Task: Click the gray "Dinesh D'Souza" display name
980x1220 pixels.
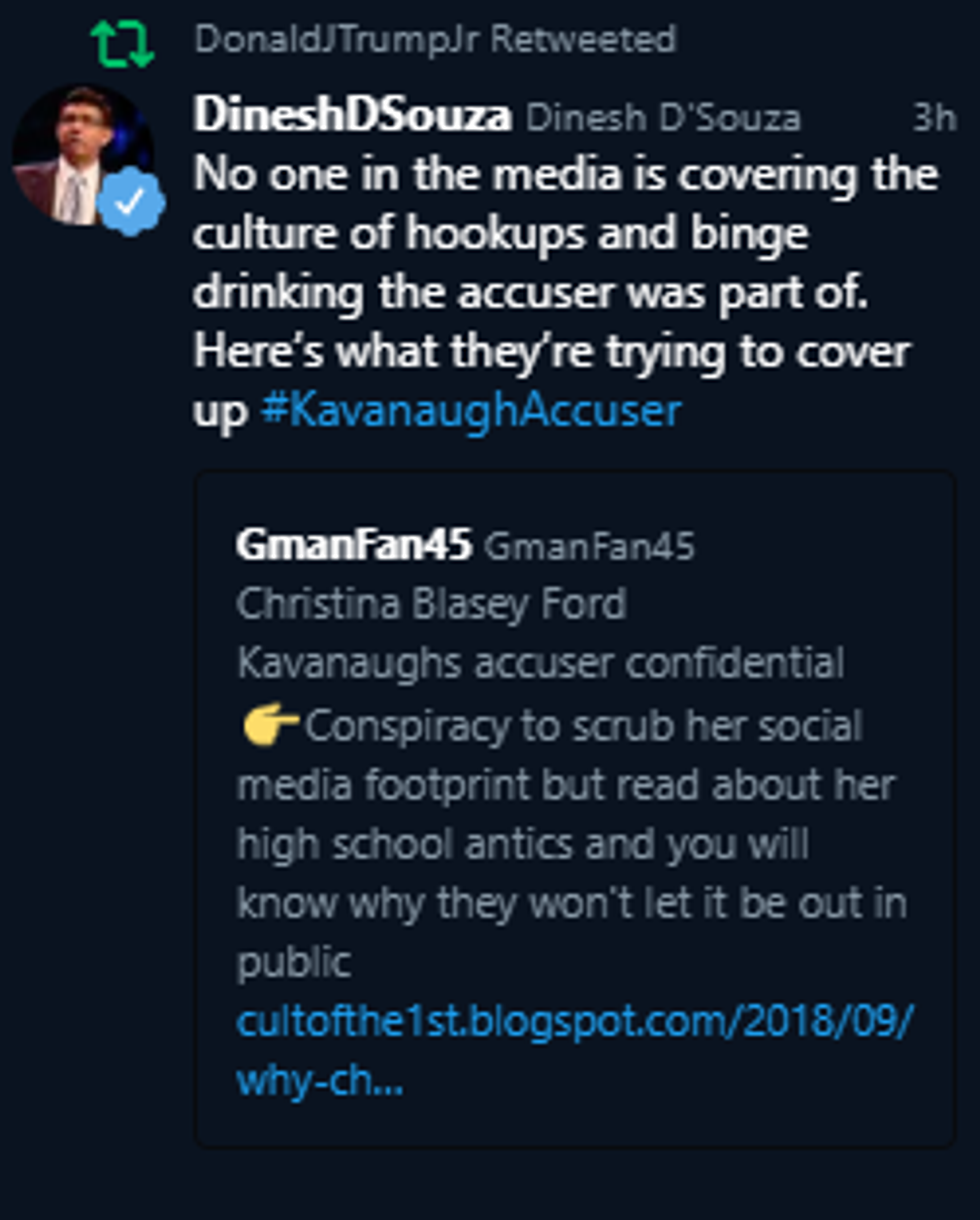Action: point(663,118)
